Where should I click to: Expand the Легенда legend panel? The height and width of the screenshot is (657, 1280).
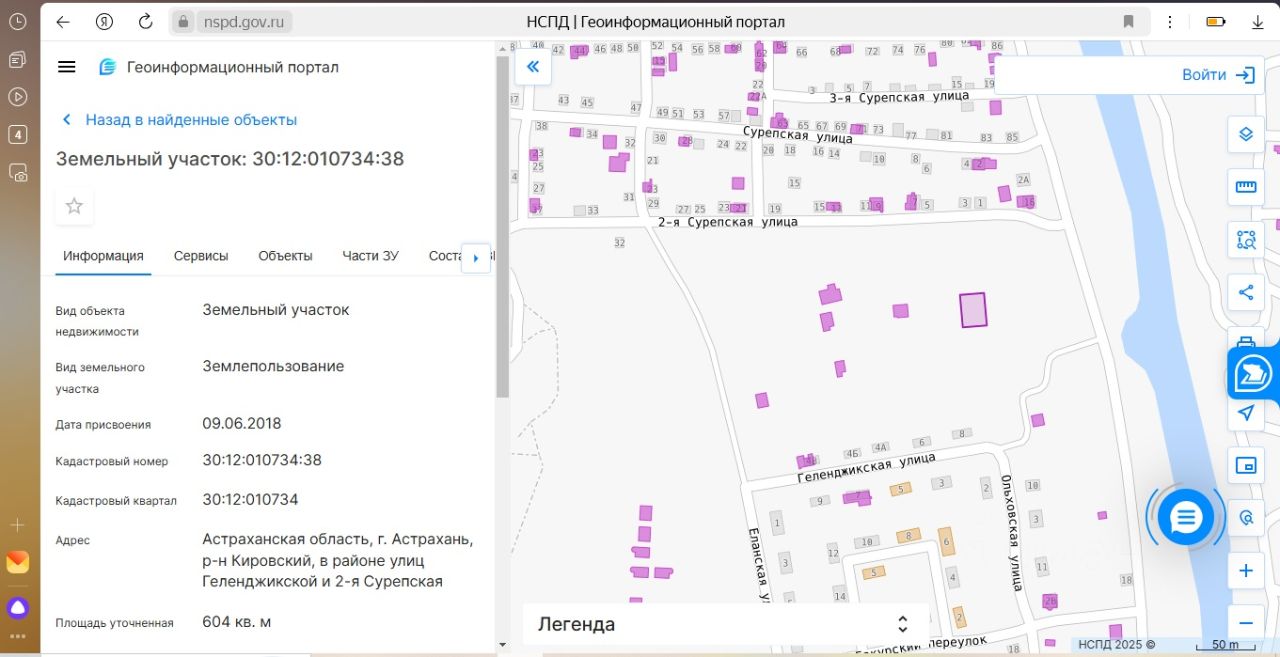902,624
